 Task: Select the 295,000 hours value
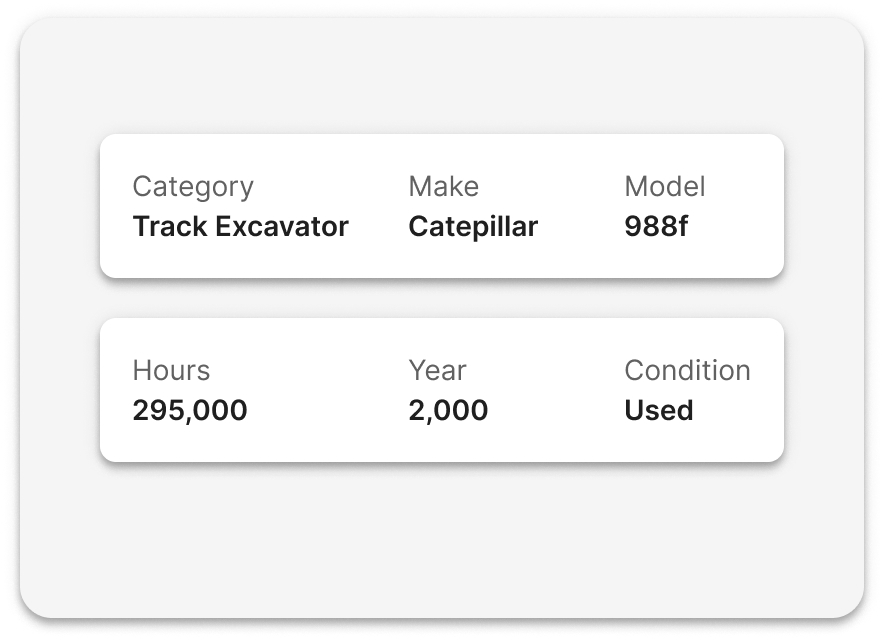point(190,411)
